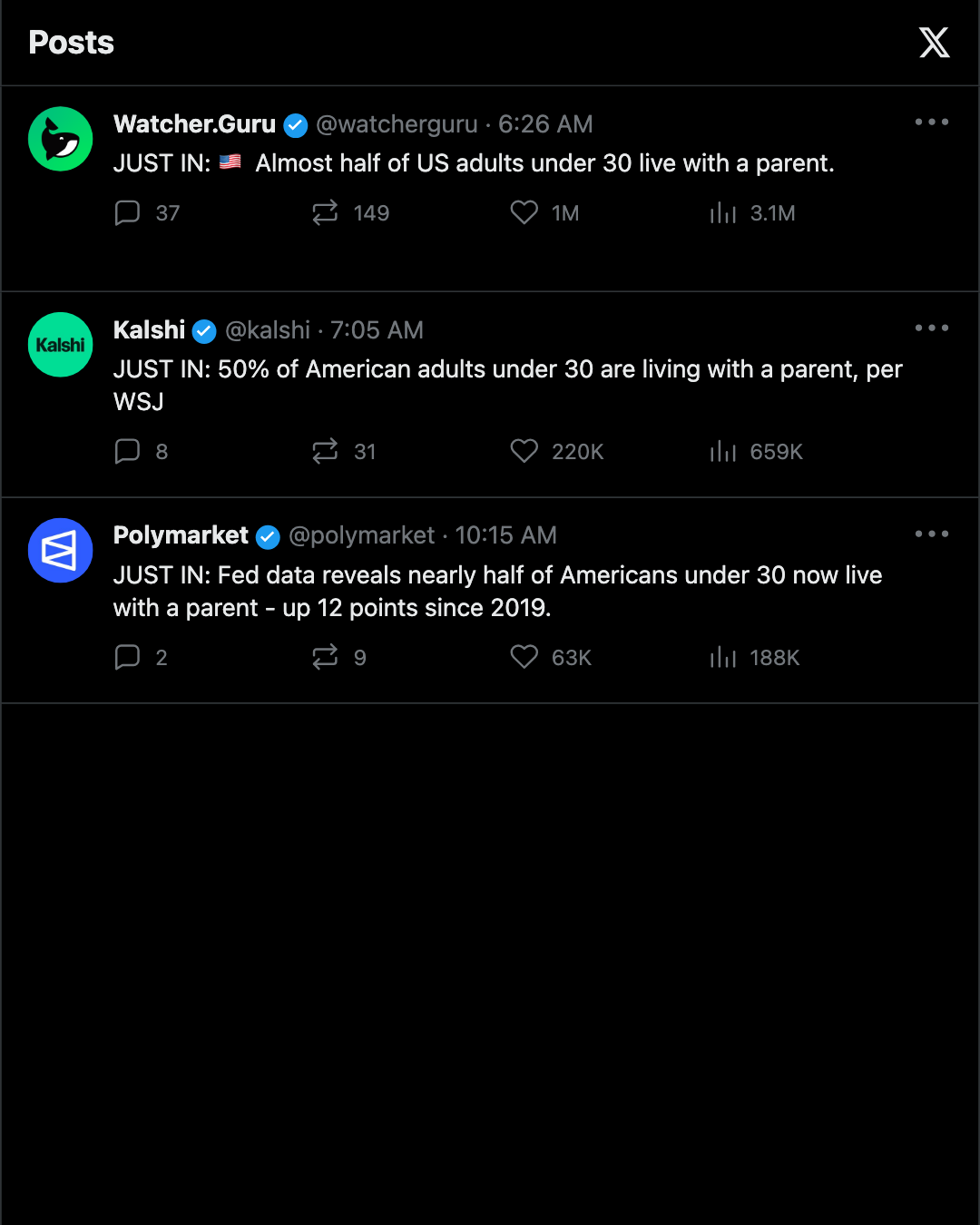Image resolution: width=980 pixels, height=1225 pixels.
Task: Open more options on the Polymarket post
Action: tap(932, 534)
